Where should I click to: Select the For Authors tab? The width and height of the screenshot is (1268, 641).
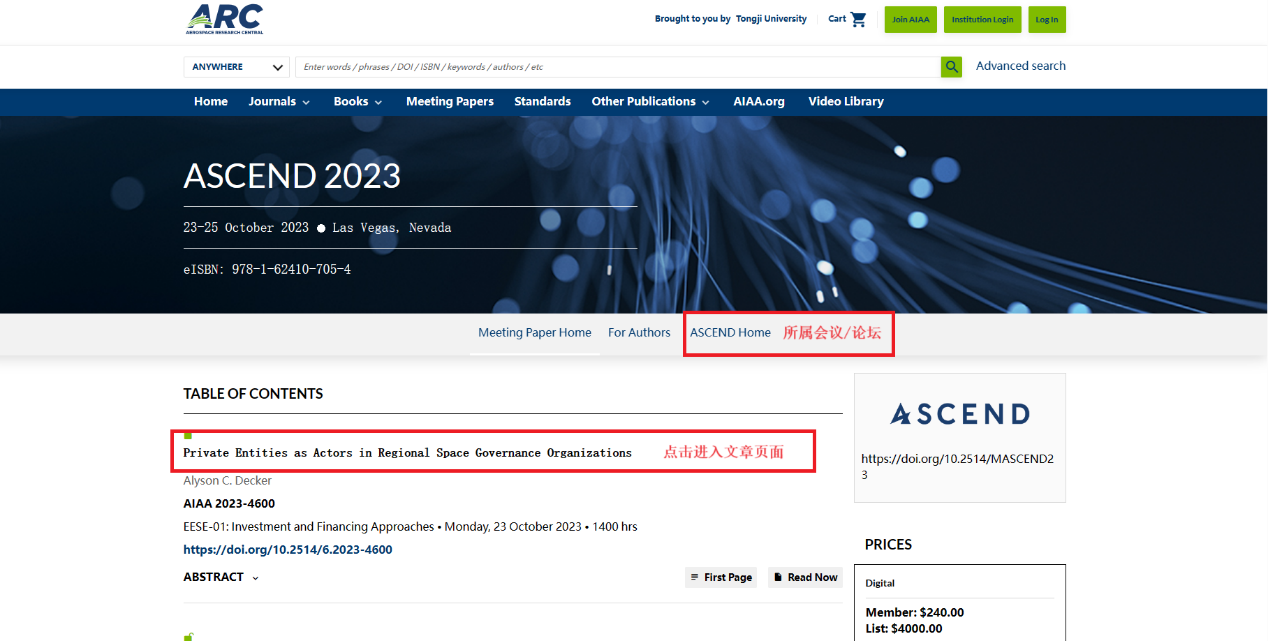coord(639,333)
